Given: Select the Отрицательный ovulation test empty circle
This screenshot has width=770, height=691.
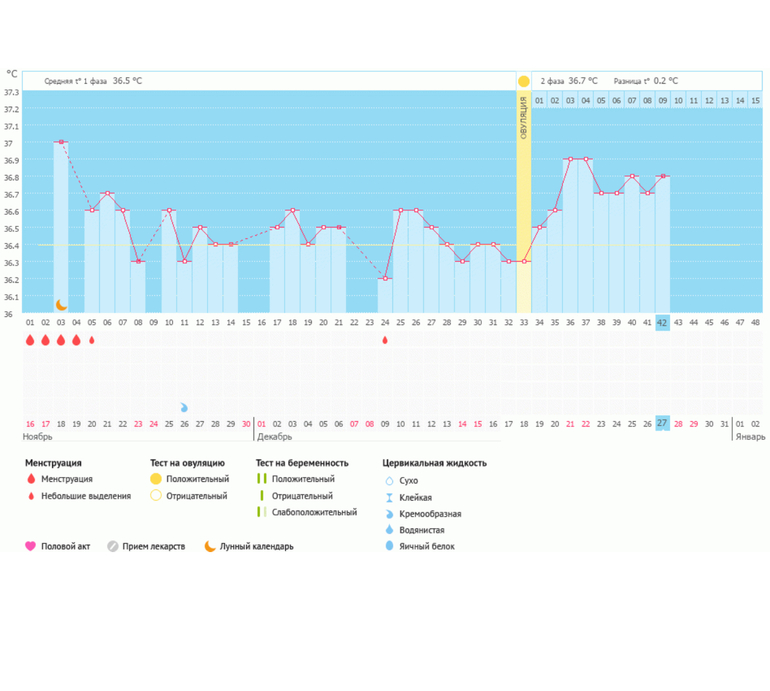Looking at the screenshot, I should [x=155, y=496].
